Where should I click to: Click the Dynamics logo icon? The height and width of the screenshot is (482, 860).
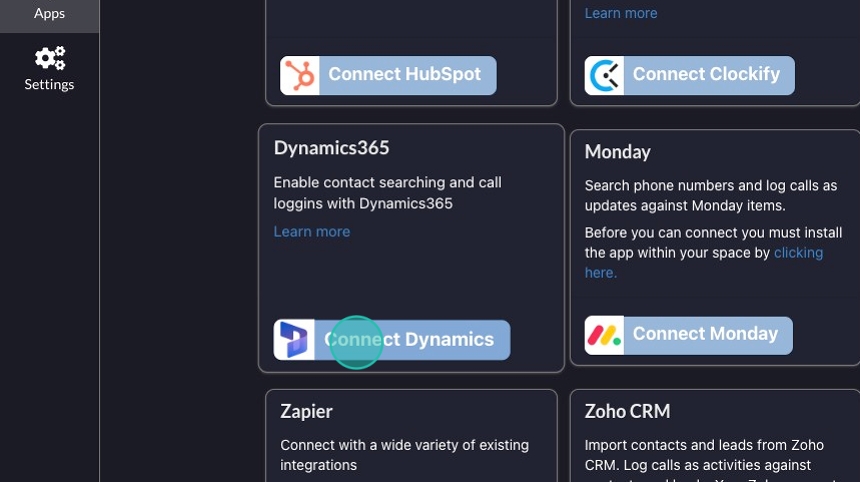tap(294, 340)
